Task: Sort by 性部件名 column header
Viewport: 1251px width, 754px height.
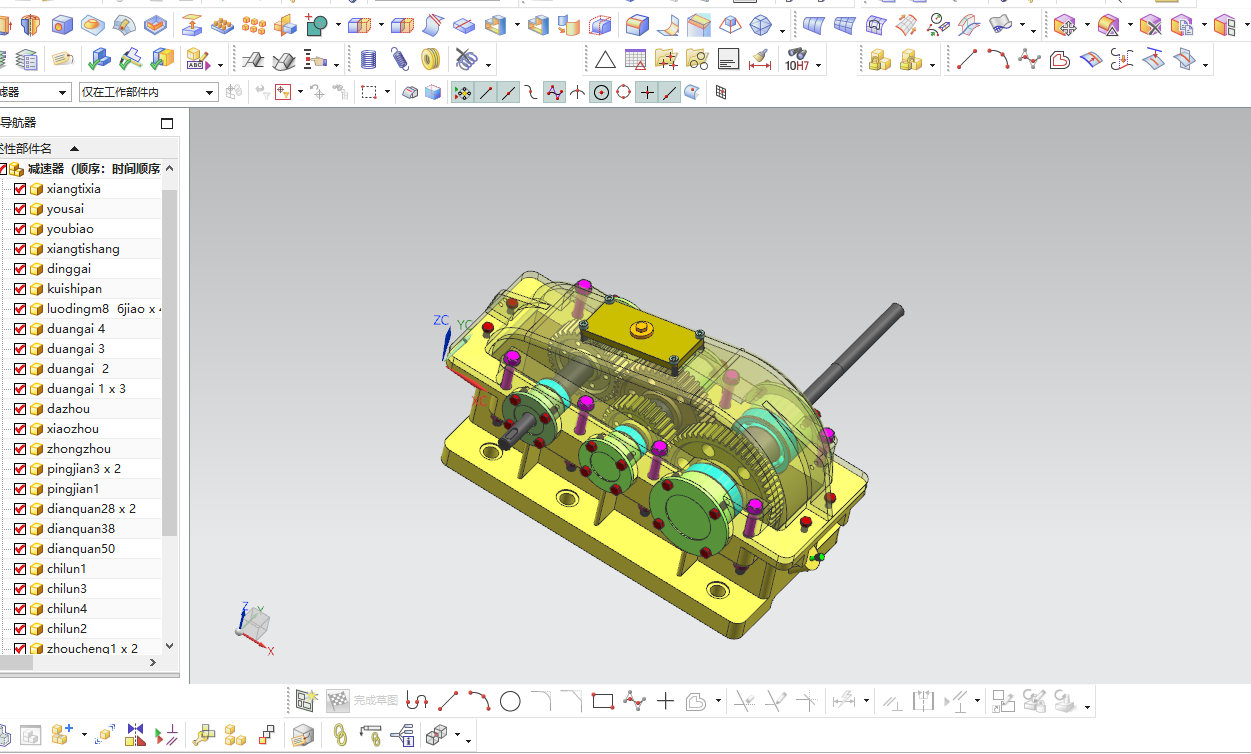Action: click(27, 148)
